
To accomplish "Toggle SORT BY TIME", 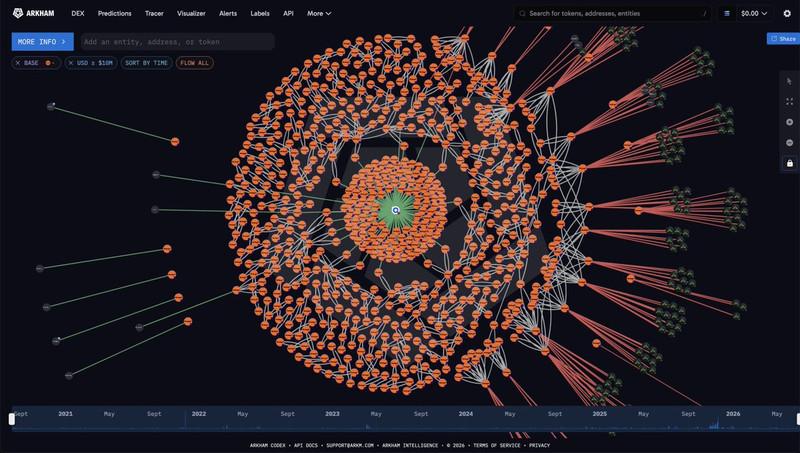I will click(x=146, y=63).
